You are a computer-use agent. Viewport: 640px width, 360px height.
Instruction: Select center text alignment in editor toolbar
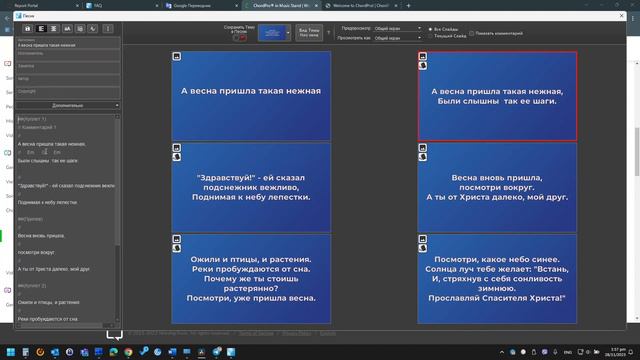point(53,29)
